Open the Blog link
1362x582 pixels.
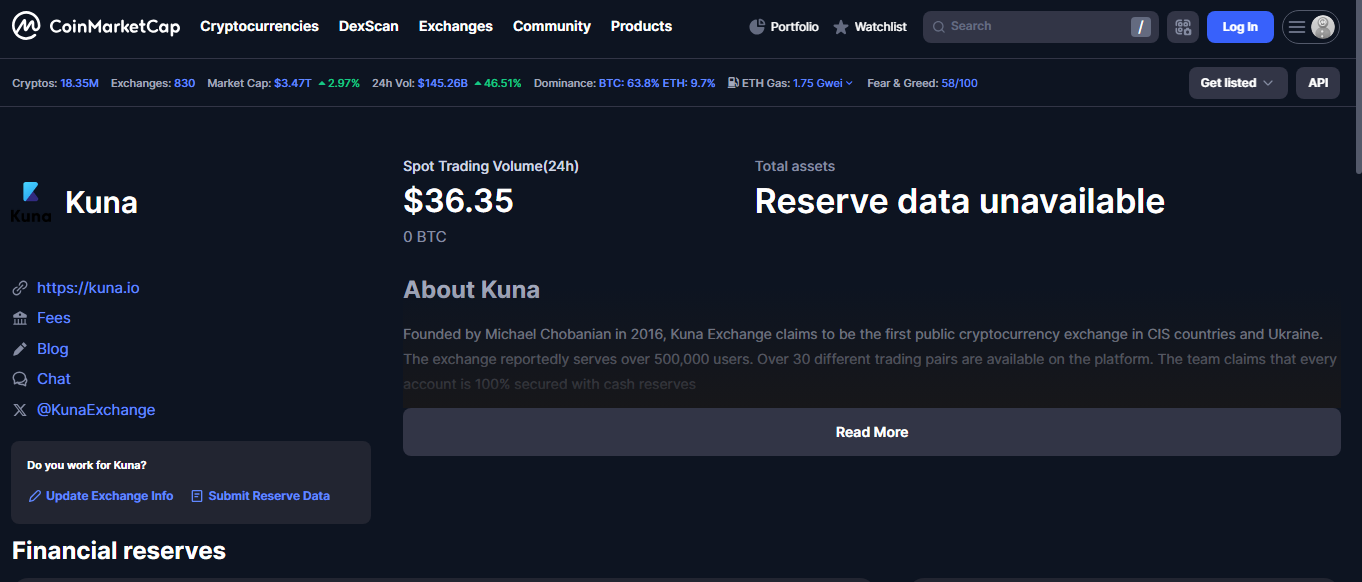click(53, 349)
